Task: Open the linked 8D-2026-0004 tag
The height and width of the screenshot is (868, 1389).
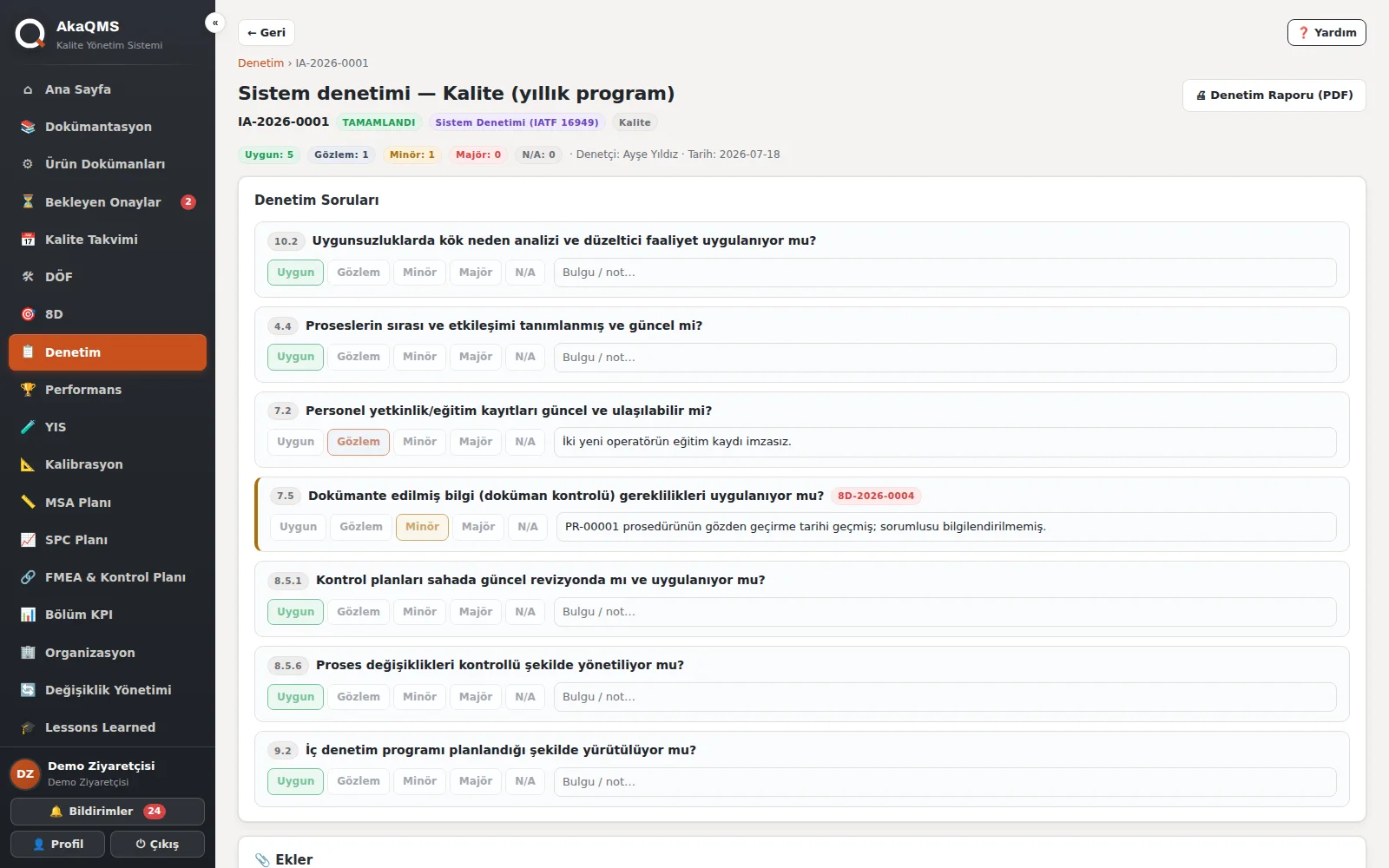Action: click(x=876, y=496)
